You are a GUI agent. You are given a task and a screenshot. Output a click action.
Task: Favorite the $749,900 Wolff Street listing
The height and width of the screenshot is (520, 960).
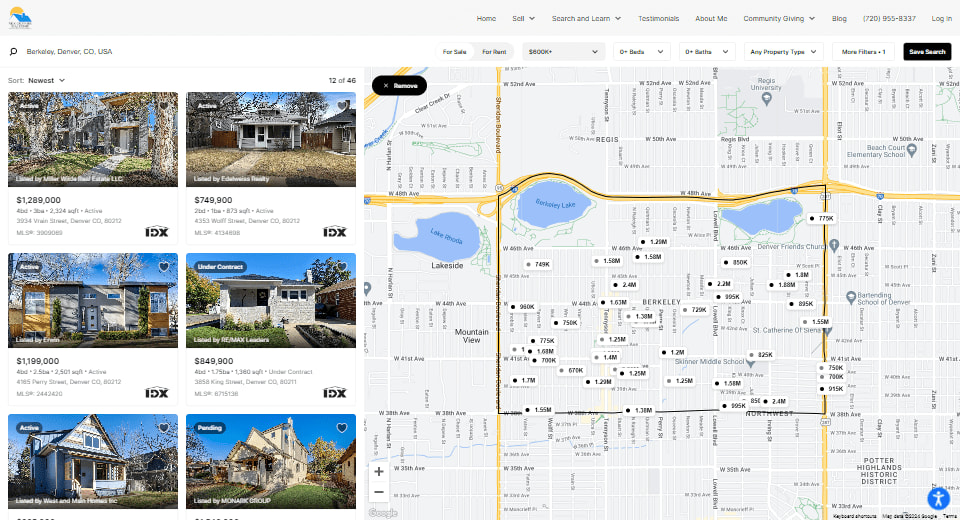[342, 106]
